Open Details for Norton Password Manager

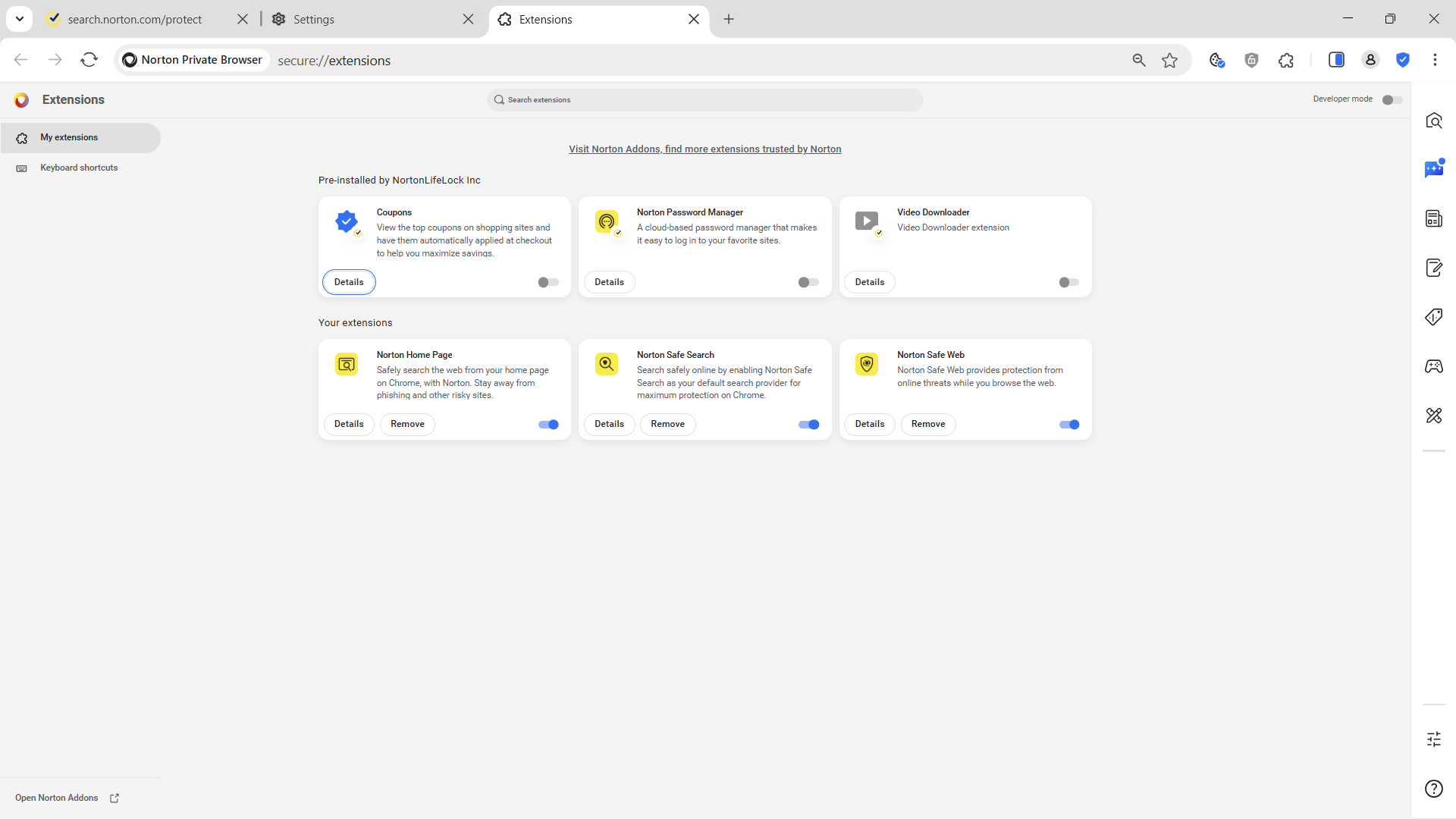(609, 282)
